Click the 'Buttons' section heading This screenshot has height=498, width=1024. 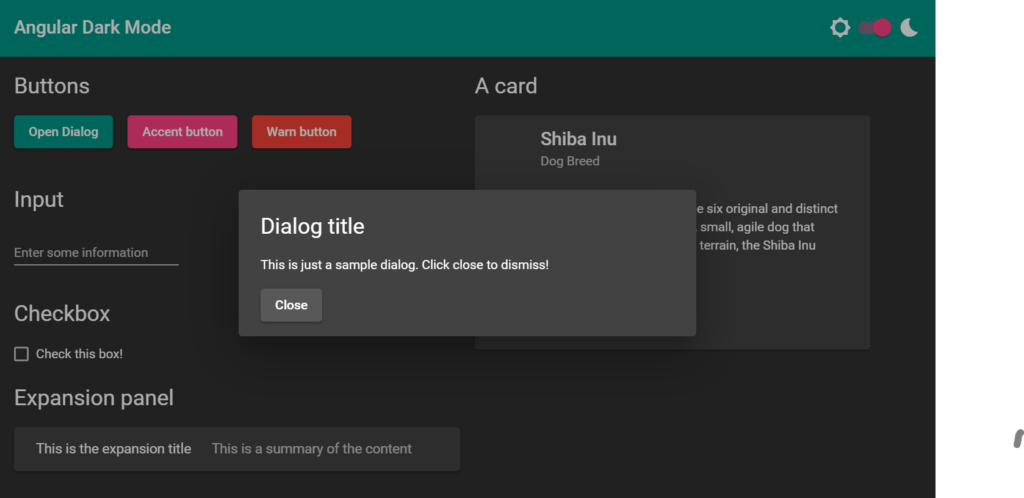click(x=52, y=86)
